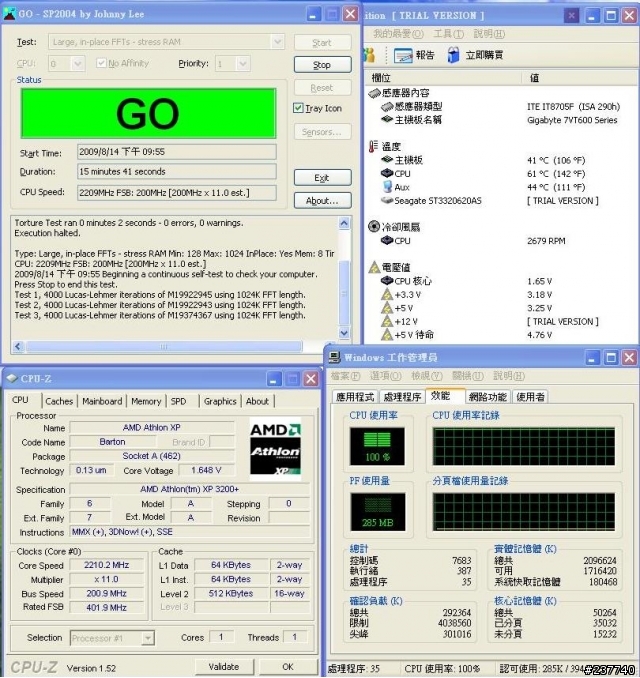Screen dimensions: 640x678
Task: Open the Processor #1 selection dropdown
Action: coord(148,638)
